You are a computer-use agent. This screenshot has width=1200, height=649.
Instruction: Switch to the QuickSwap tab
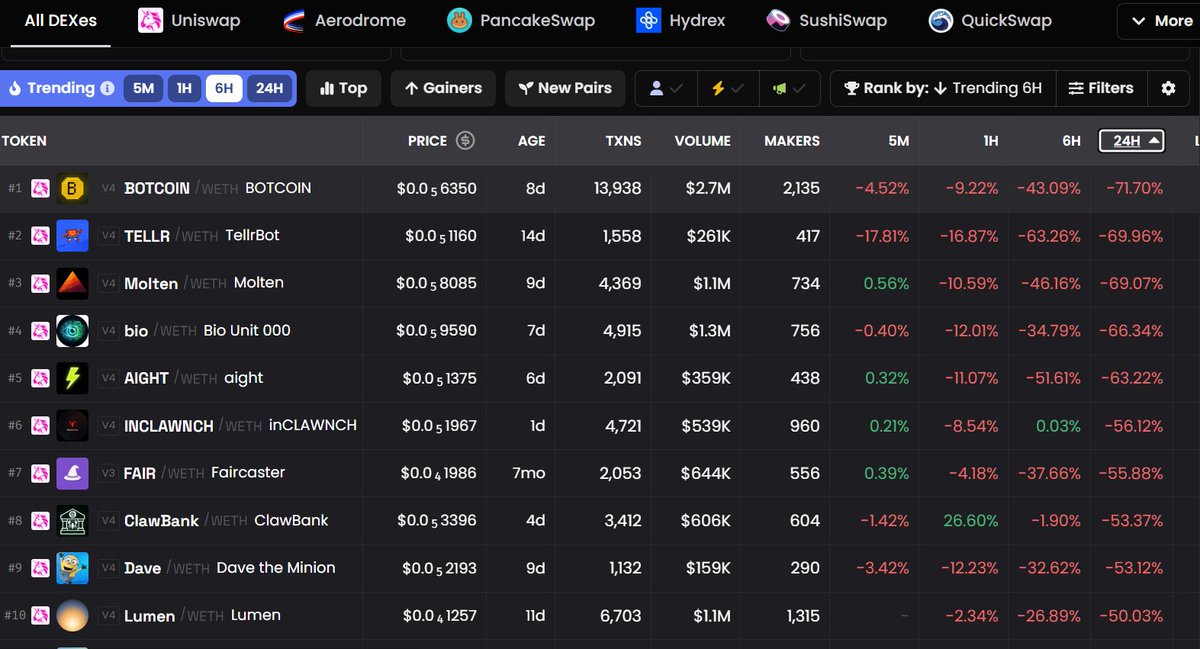(x=990, y=20)
